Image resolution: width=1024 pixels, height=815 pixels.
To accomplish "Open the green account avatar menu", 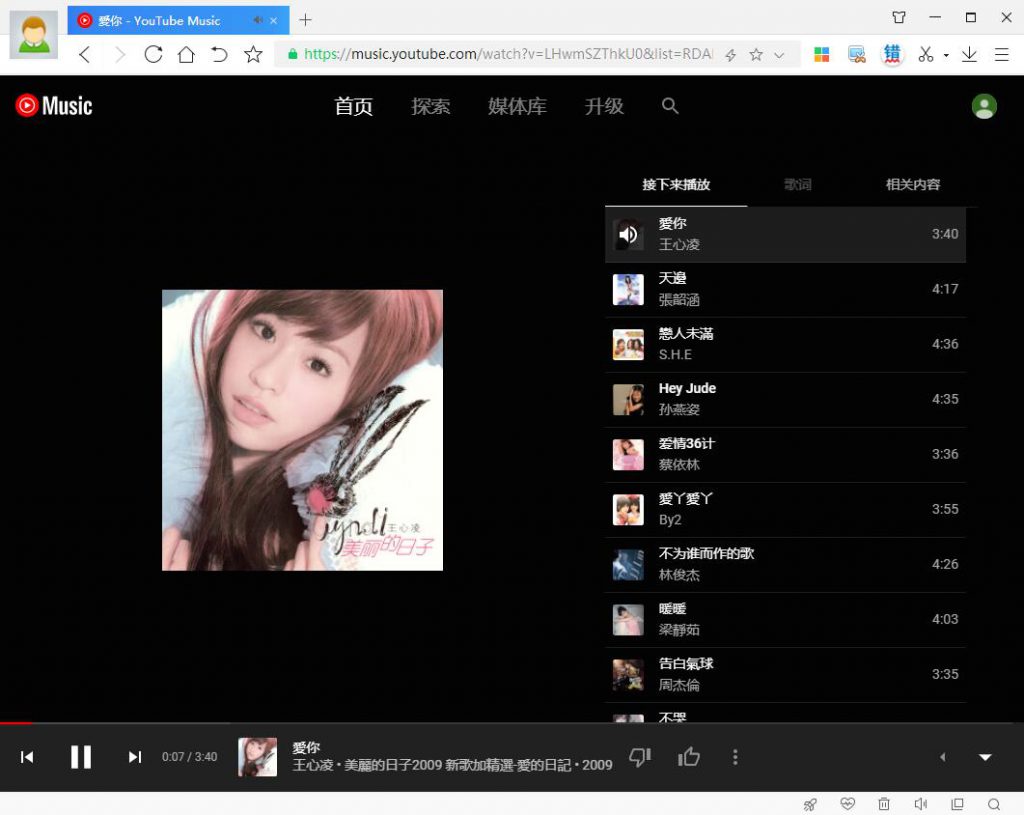I will click(984, 106).
